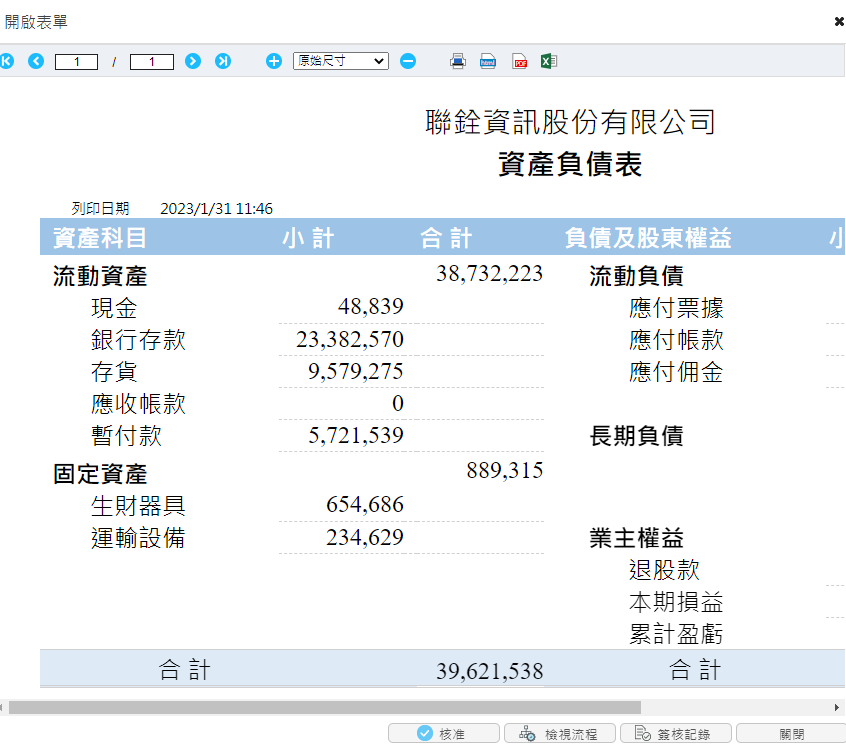Click the scroll right arrow
Screen dimensions: 846x745
(837, 707)
